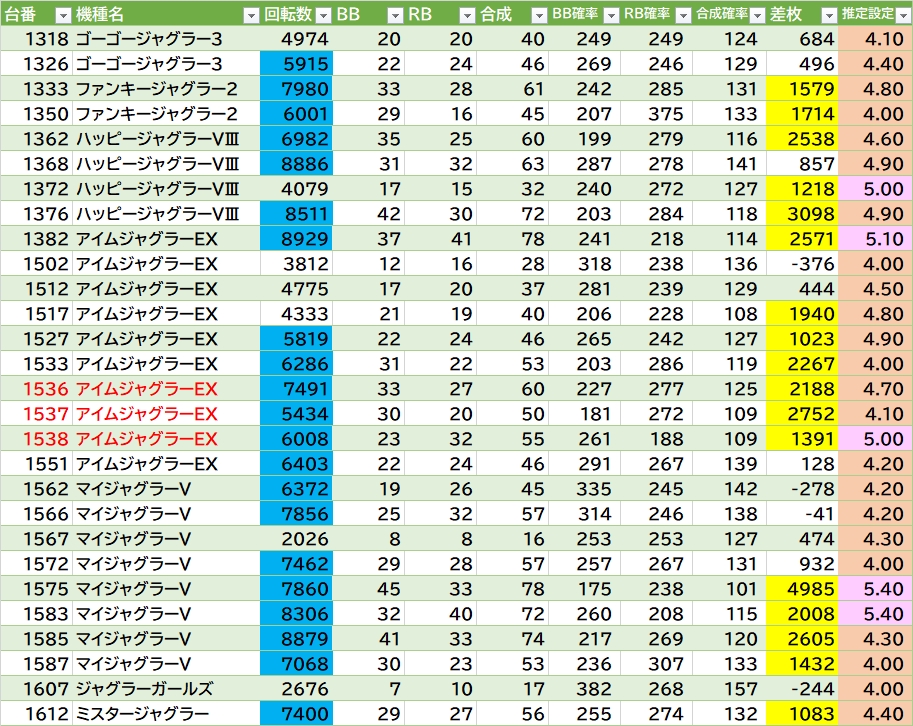Select the マイジャグラーV cell in row 1562
This screenshot has width=913, height=726.
166,490
